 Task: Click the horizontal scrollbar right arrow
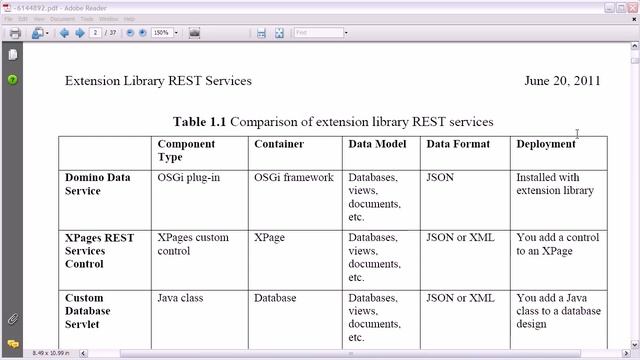(x=626, y=353)
